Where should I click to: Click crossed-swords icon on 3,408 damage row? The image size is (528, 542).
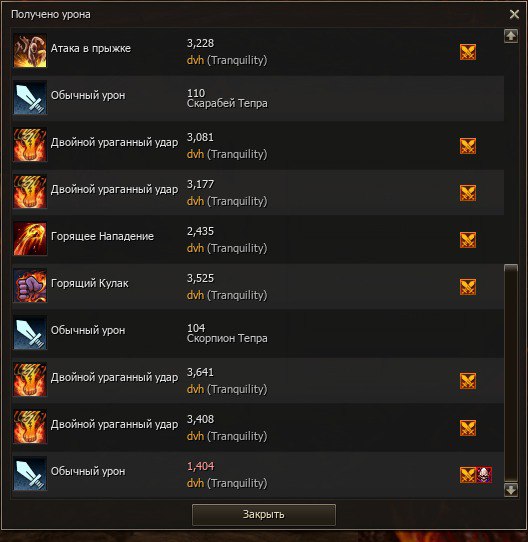point(468,428)
